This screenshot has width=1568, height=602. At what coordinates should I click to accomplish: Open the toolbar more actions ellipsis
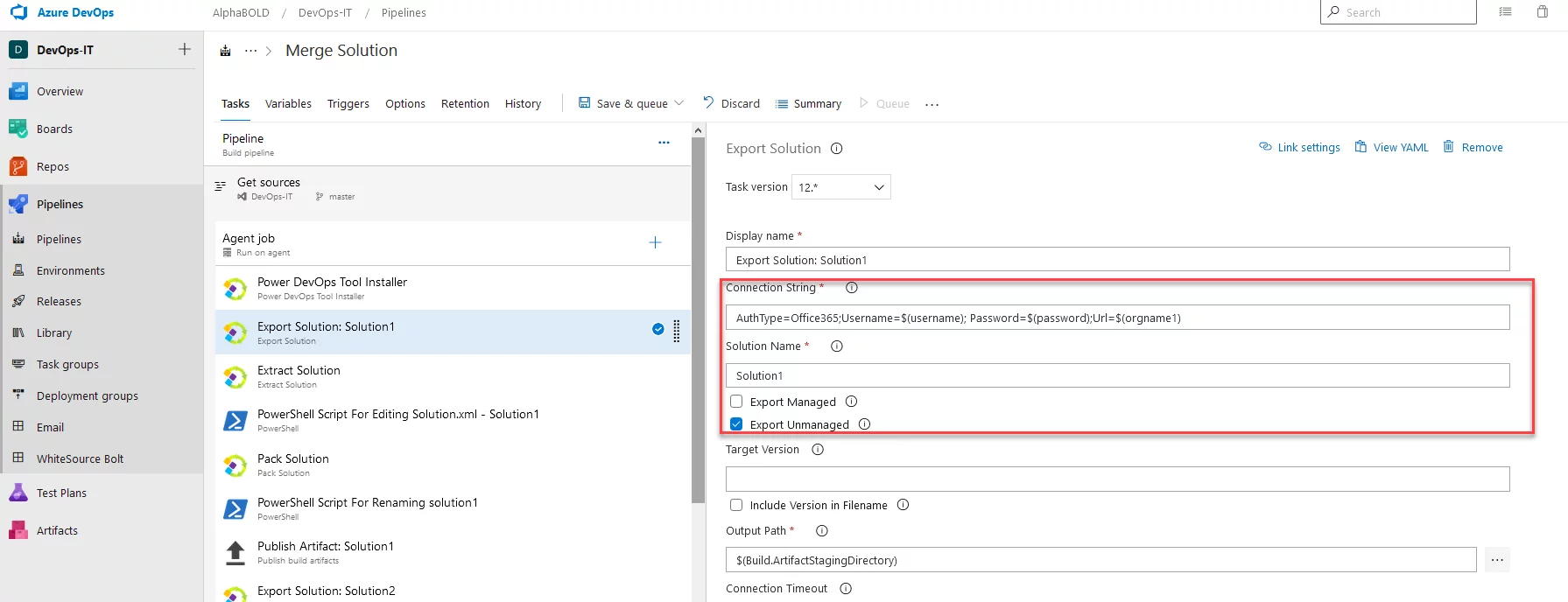932,104
